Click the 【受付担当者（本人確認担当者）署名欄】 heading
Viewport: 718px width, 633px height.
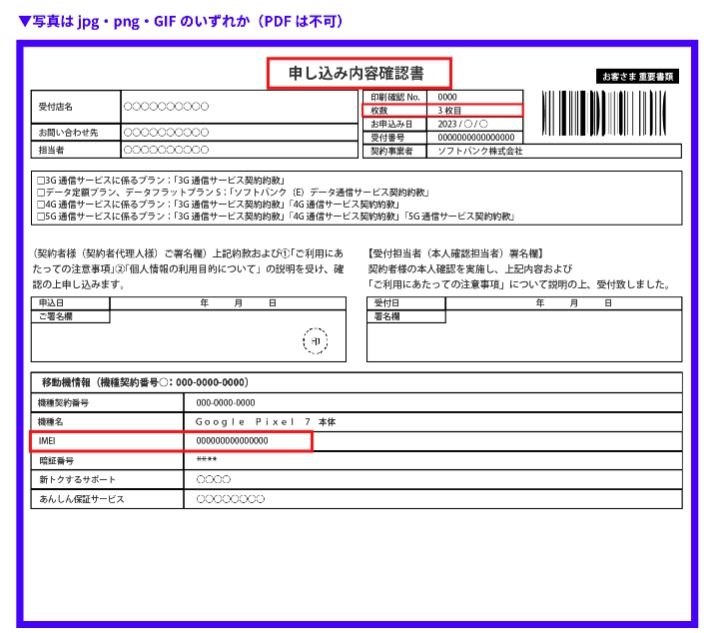[x=456, y=253]
